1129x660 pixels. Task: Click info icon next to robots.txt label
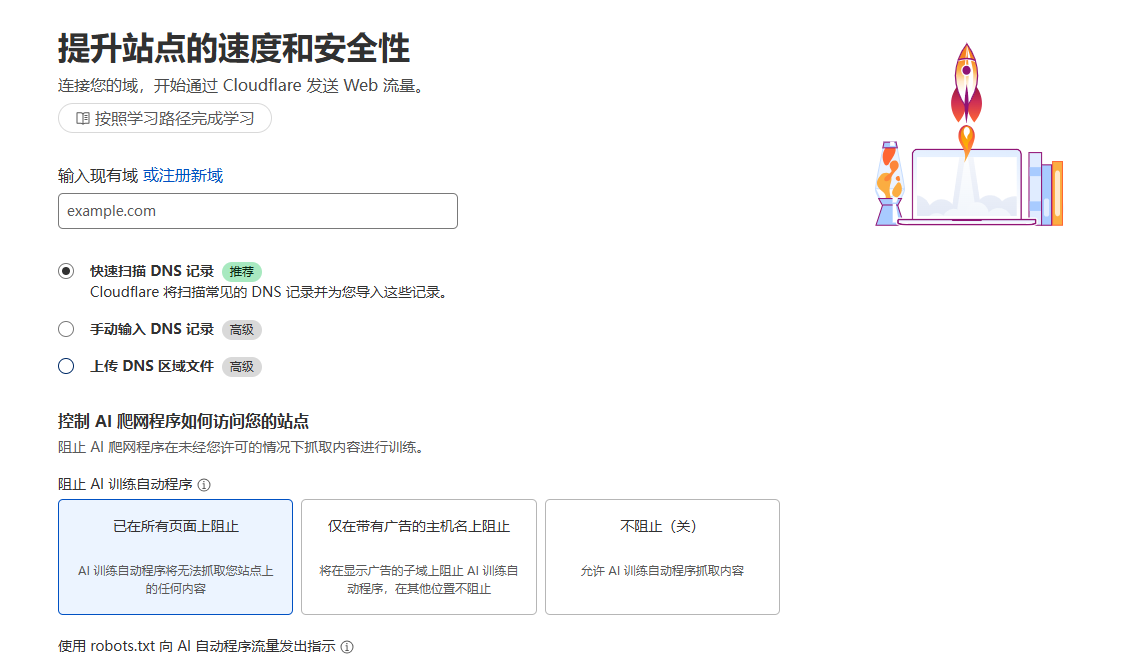click(x=347, y=647)
